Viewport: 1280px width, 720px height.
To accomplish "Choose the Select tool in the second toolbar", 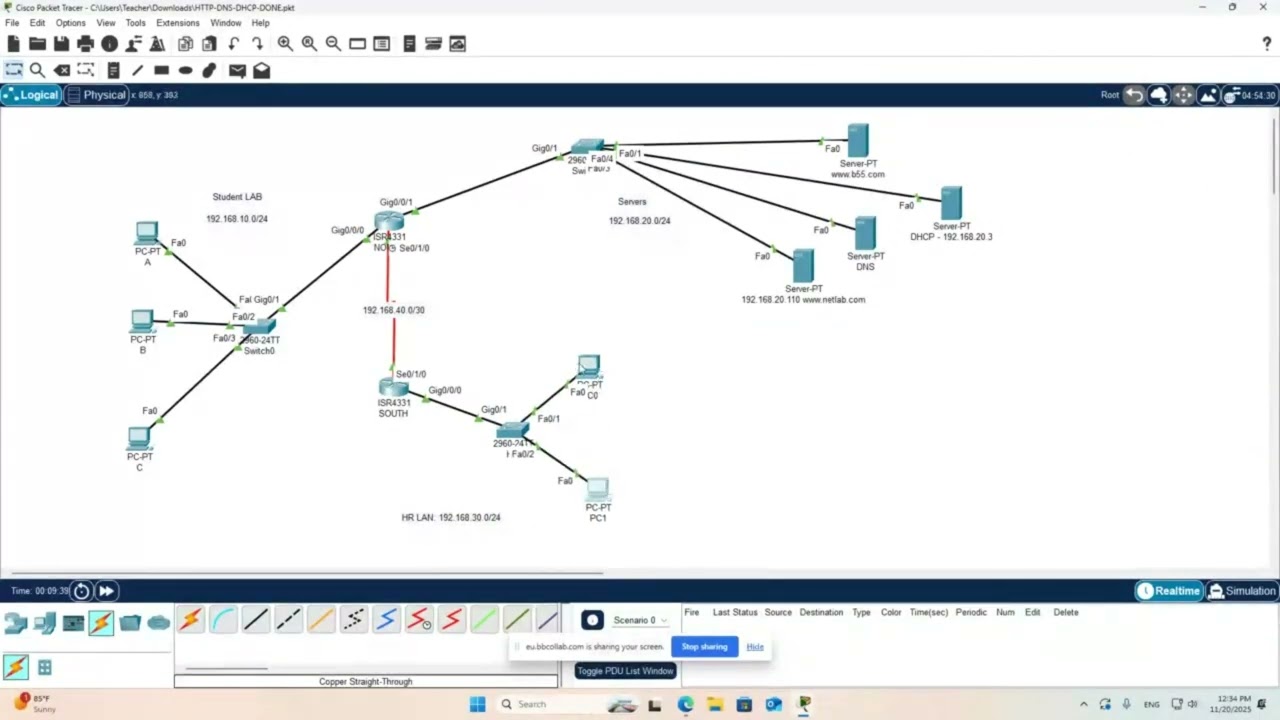I will [13, 70].
